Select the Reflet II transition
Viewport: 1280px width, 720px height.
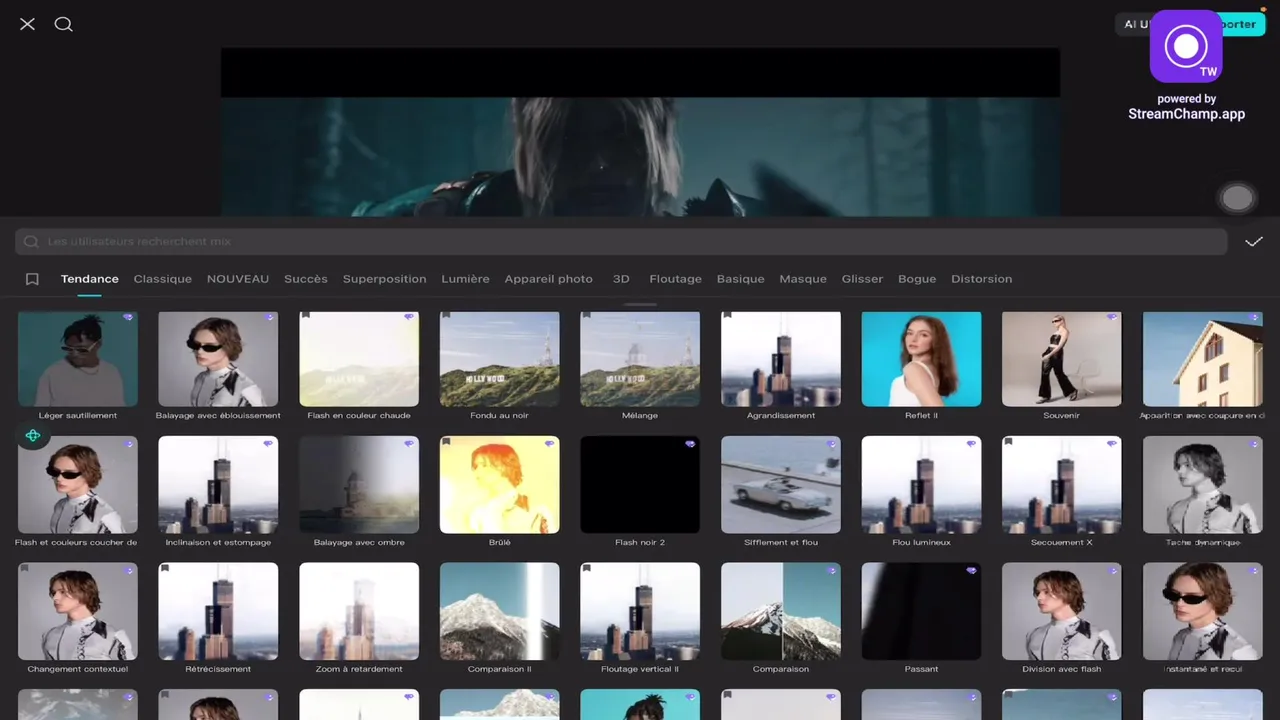921,359
